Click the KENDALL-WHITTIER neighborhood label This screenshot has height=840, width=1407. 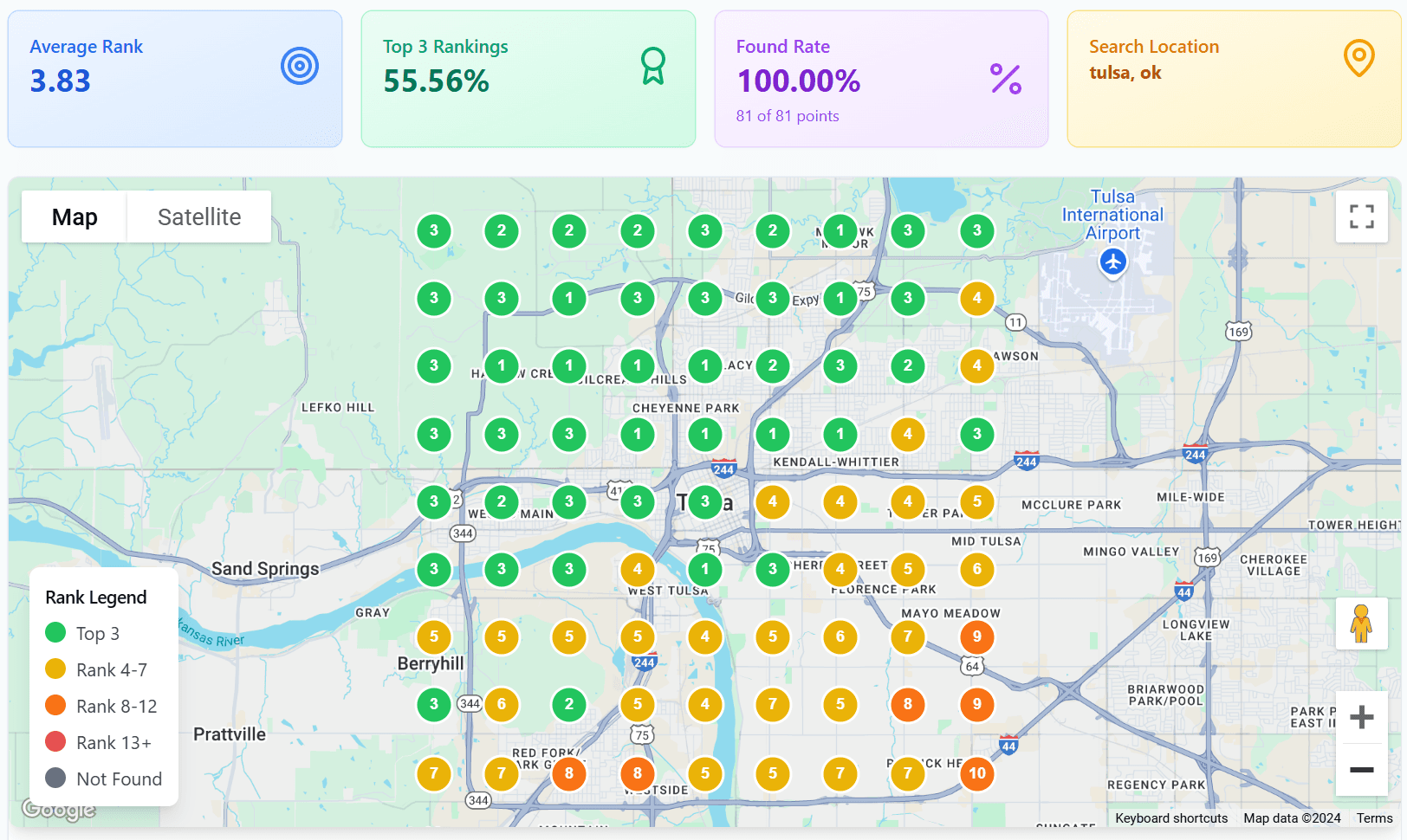pos(836,462)
